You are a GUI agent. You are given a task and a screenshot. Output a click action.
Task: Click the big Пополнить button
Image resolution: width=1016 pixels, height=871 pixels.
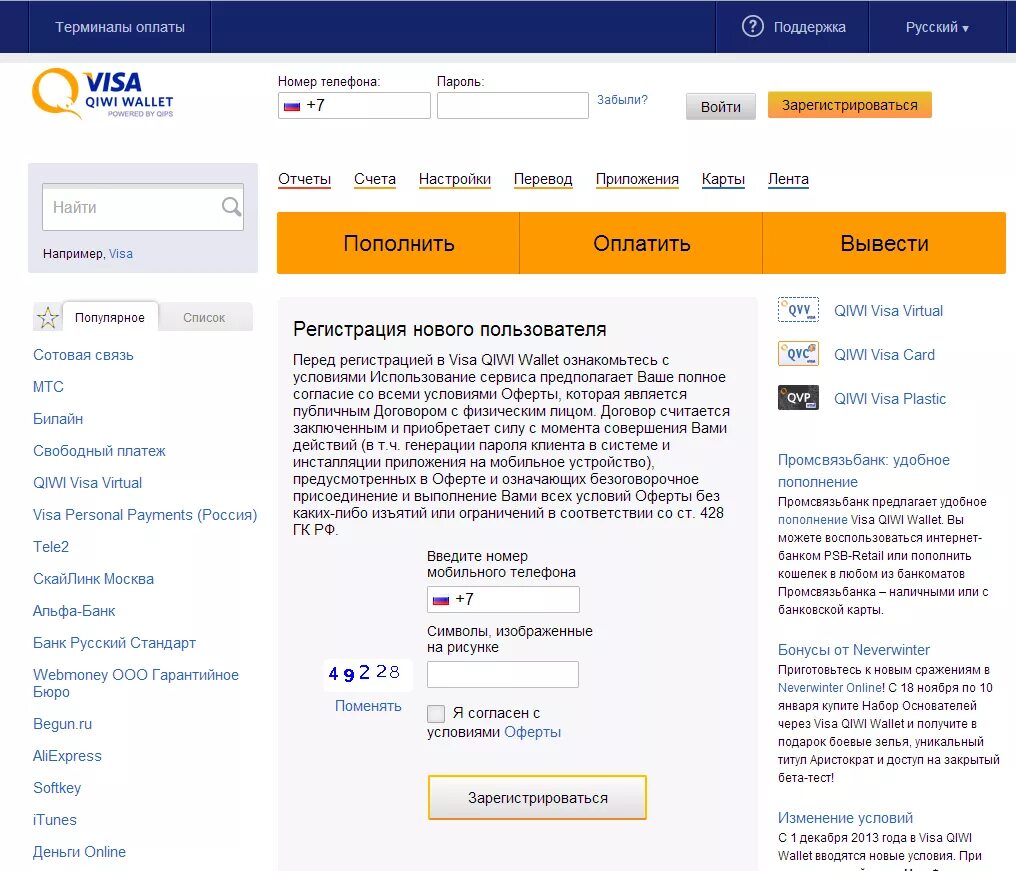(398, 243)
